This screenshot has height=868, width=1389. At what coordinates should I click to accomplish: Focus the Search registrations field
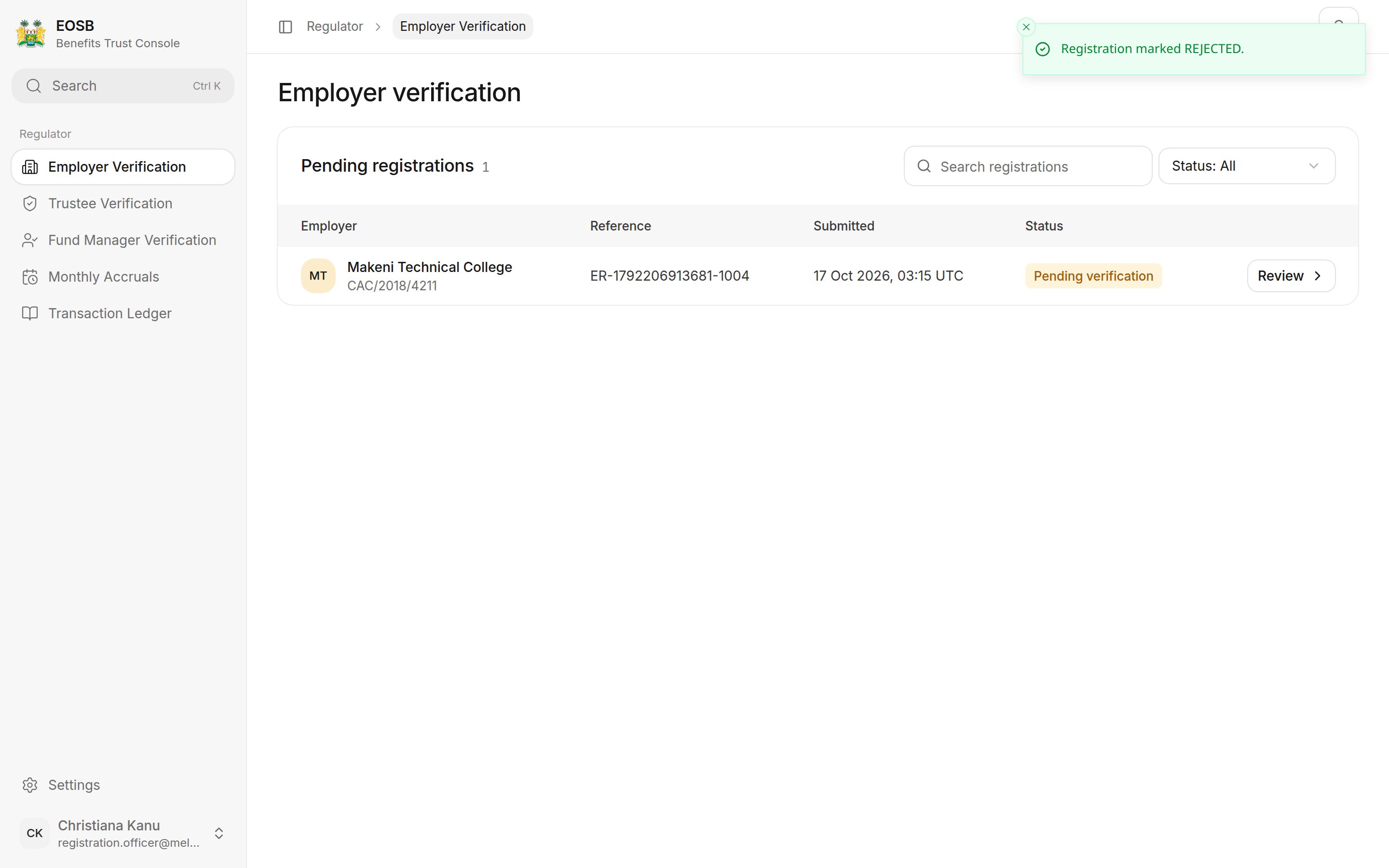point(1027,166)
